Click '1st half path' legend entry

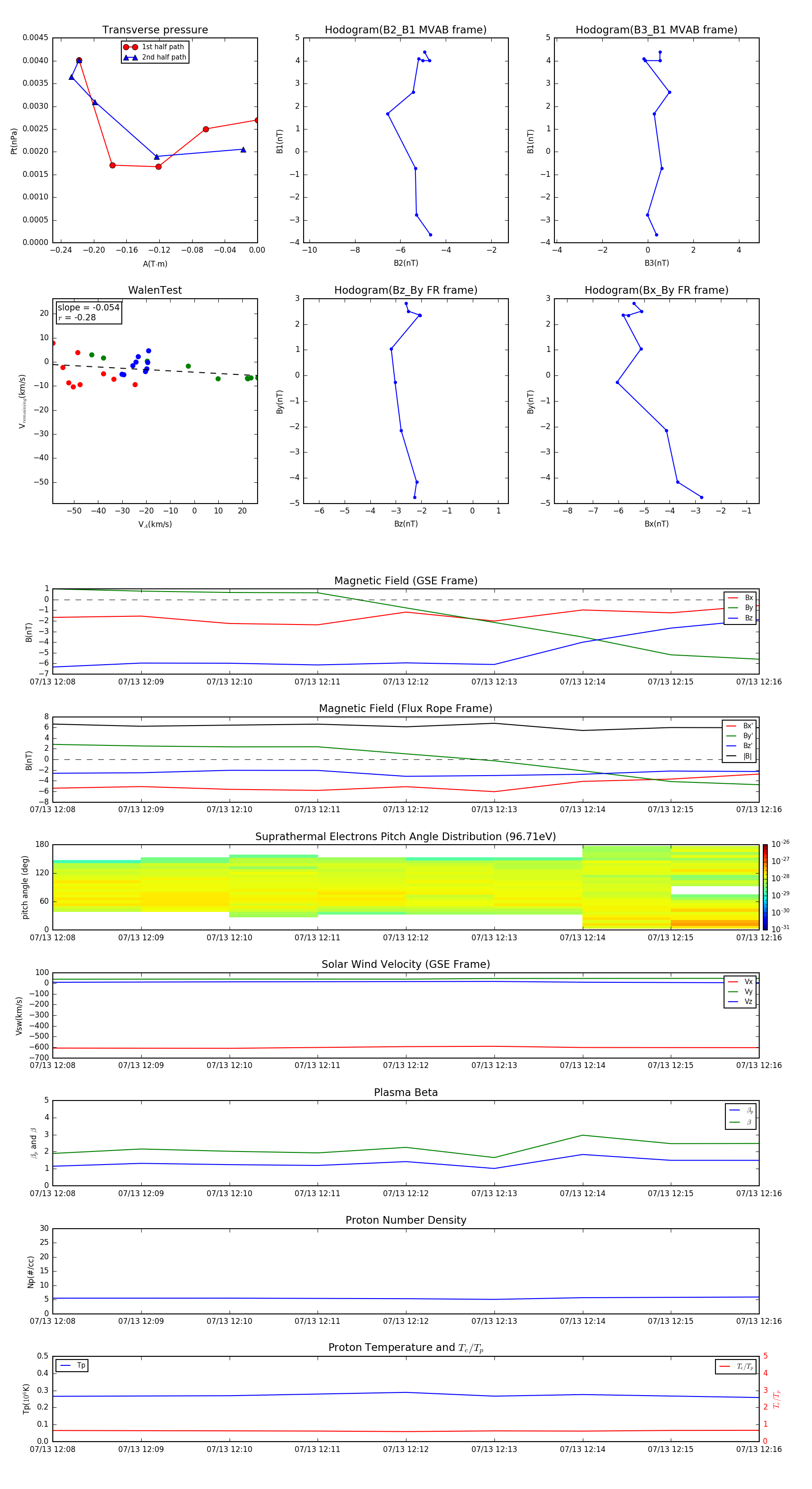click(x=154, y=47)
